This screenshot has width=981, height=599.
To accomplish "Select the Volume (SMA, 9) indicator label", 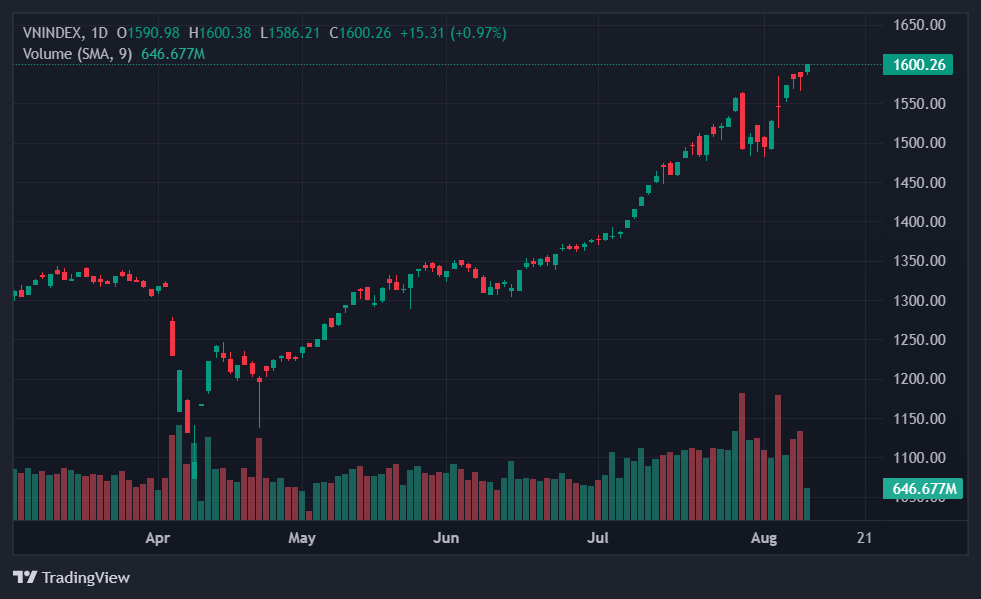I will pos(78,54).
